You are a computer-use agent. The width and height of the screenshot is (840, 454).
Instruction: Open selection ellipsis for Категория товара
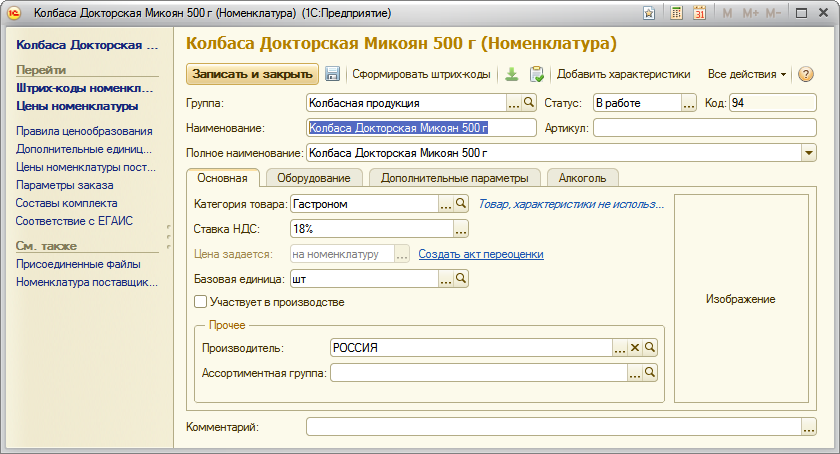446,204
